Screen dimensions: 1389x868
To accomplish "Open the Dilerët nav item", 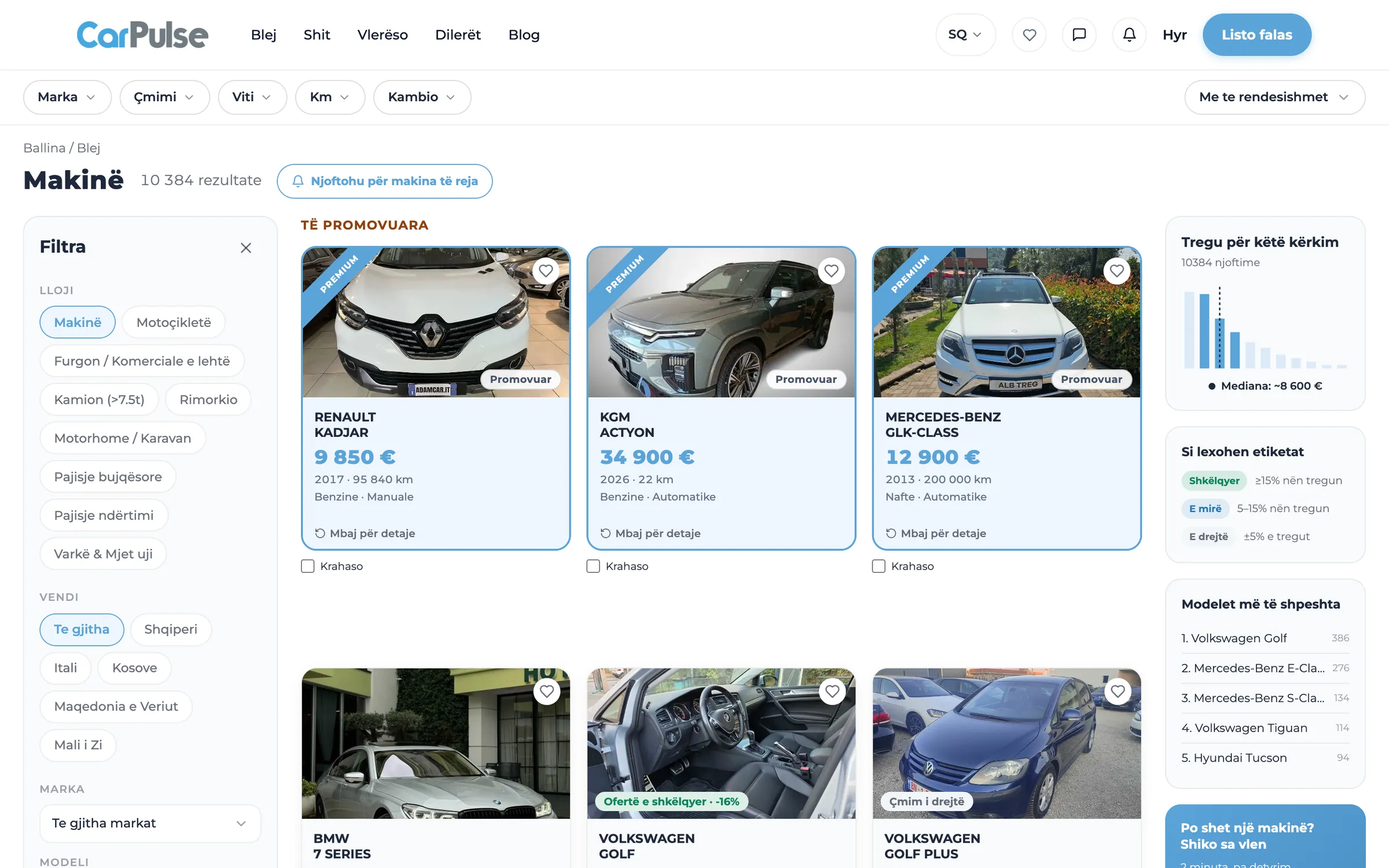I will coord(458,35).
